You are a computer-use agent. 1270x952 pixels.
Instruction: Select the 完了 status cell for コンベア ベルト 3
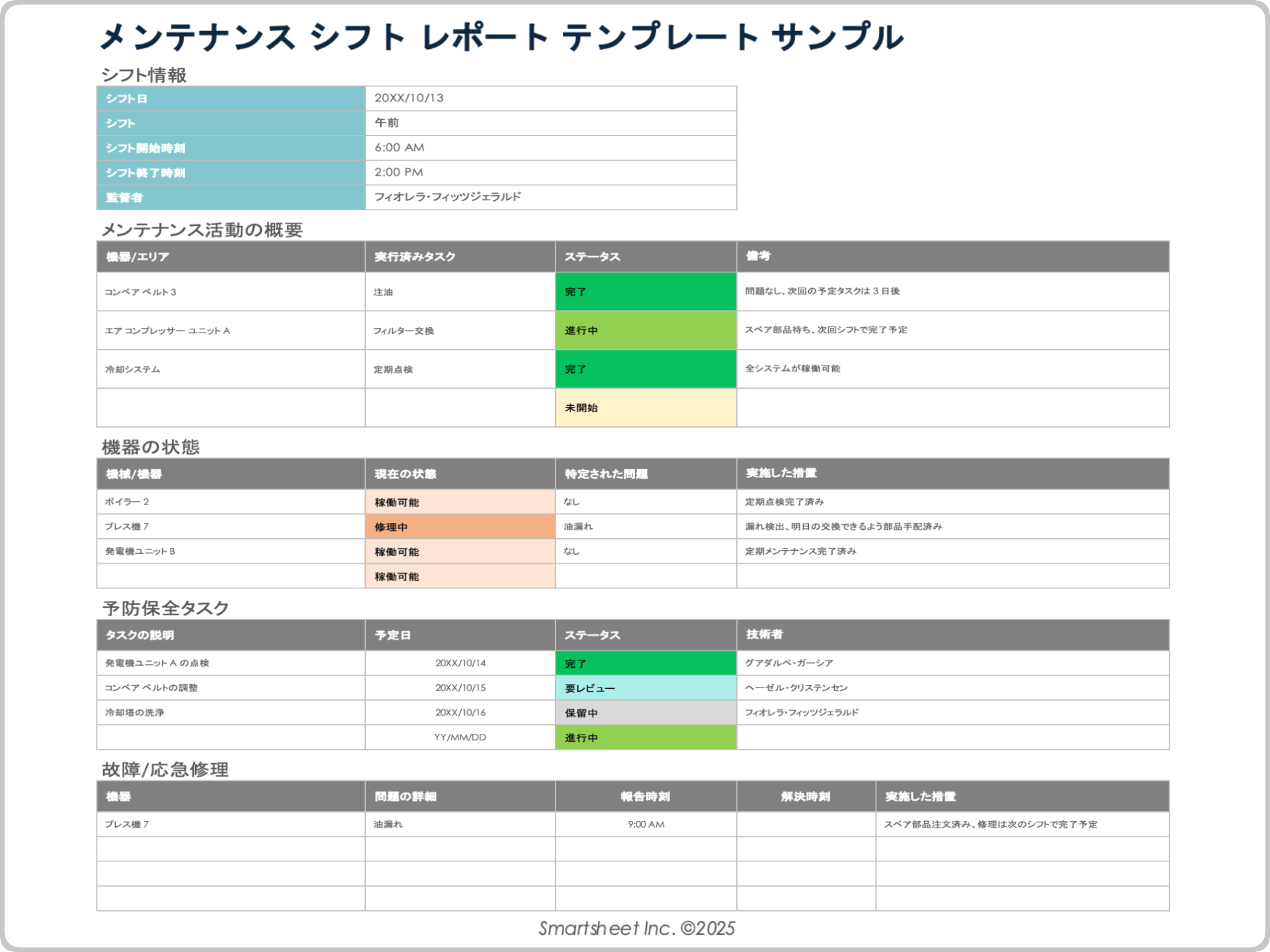click(x=645, y=291)
